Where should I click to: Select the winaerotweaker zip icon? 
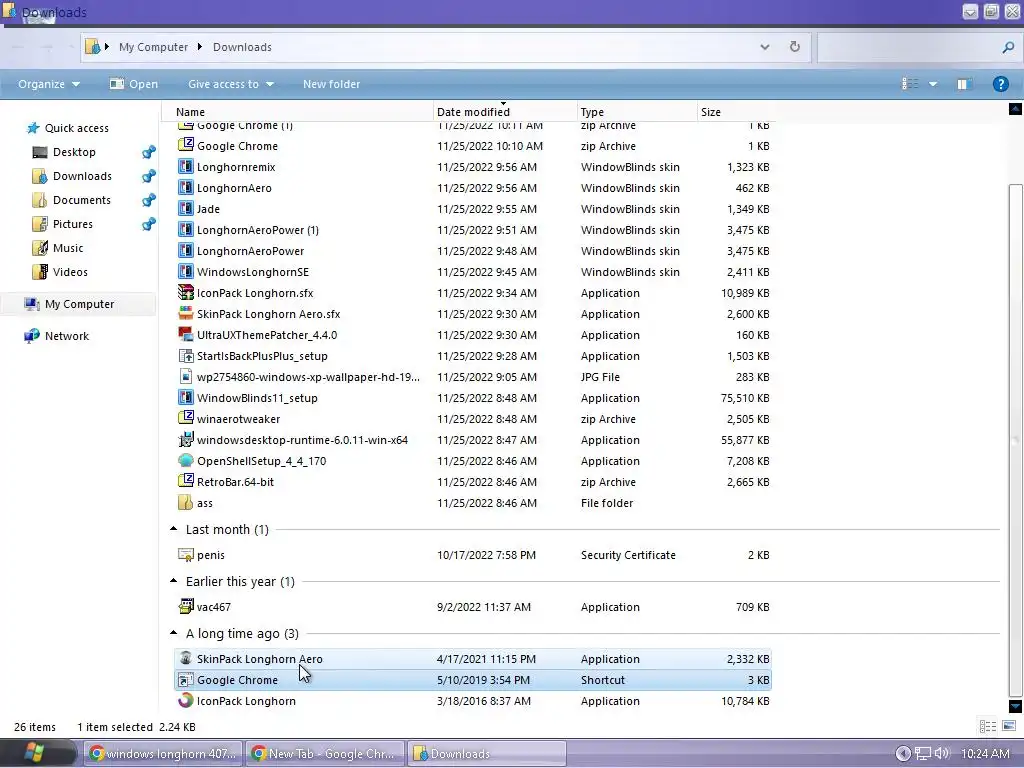[x=185, y=419]
